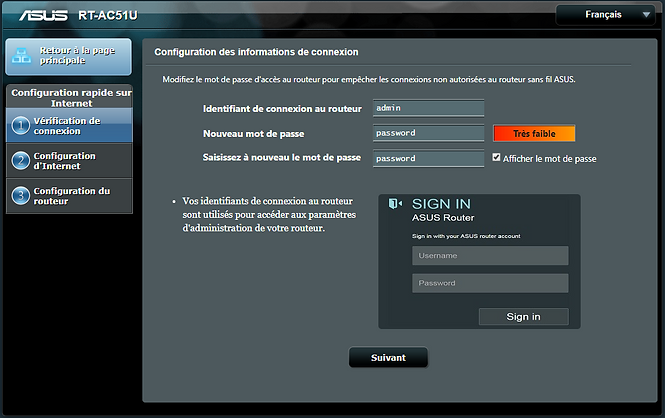
Task: Click the Suivant button
Action: pyautogui.click(x=388, y=357)
